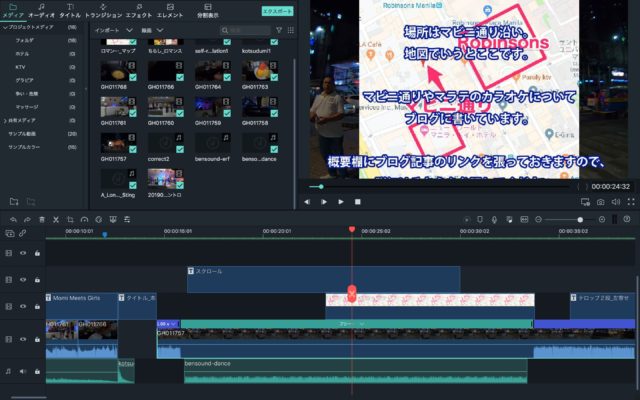Hide the スクロール title track with eye icon
The height and width of the screenshot is (400, 640).
pyautogui.click(x=23, y=280)
